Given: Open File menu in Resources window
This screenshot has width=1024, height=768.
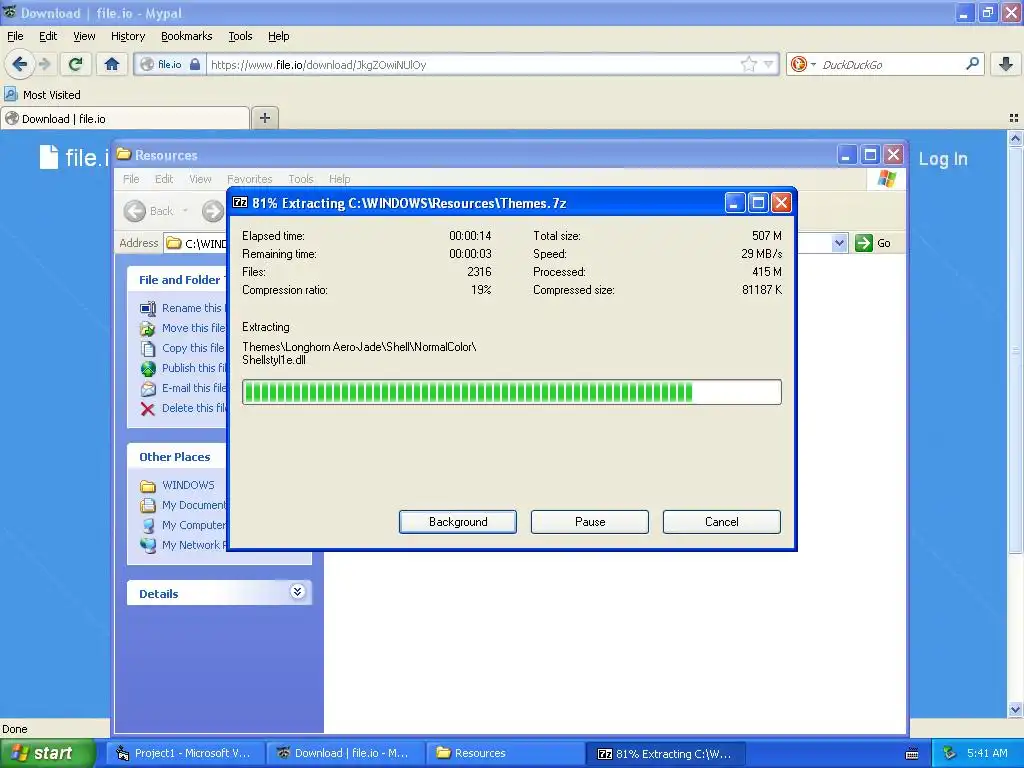Looking at the screenshot, I should [131, 179].
